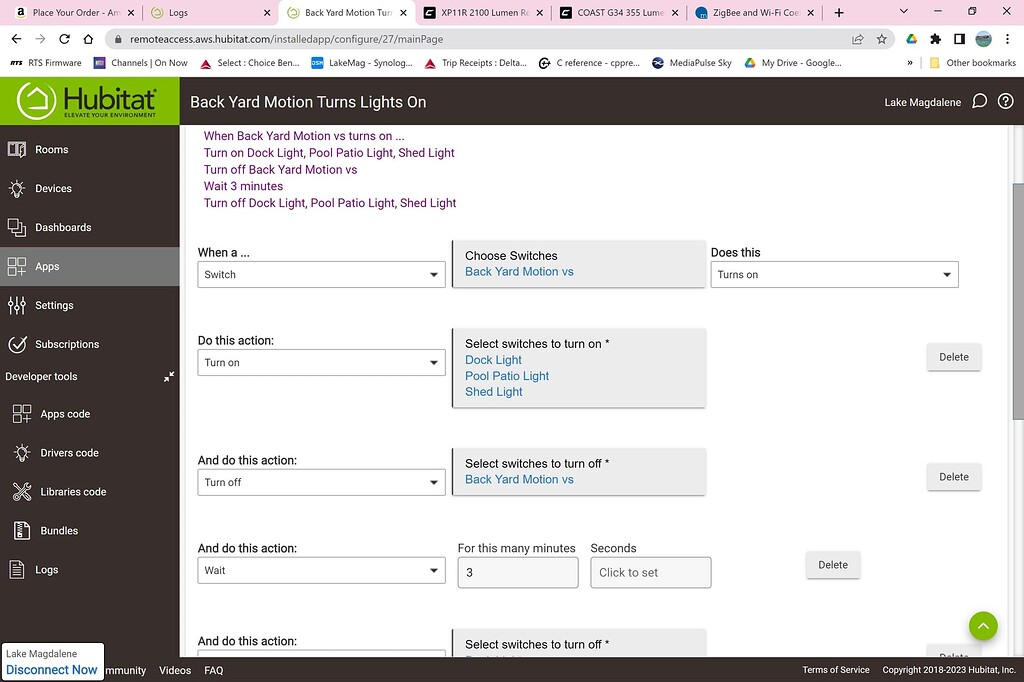This screenshot has width=1024, height=682.
Task: Click the Seconds 'Click to set' field
Action: 650,573
